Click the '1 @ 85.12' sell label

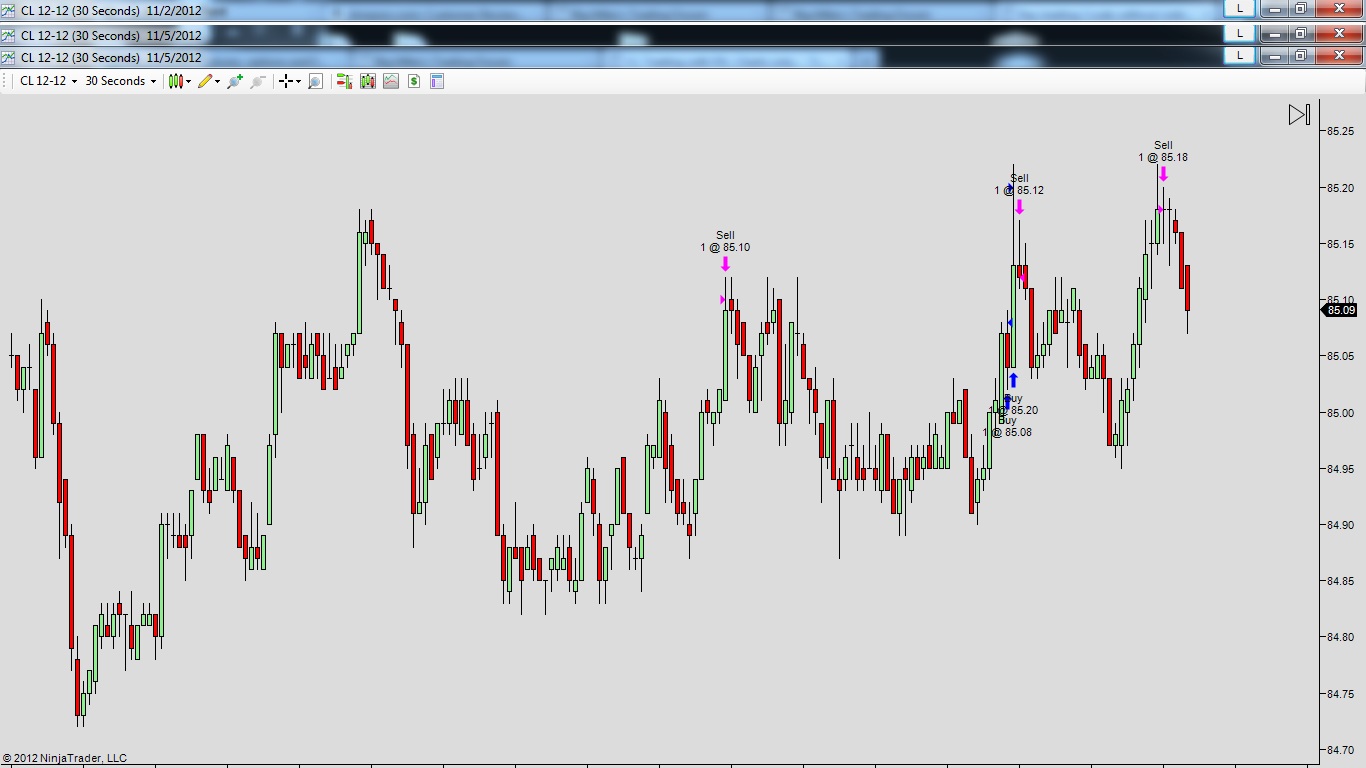pos(1019,190)
